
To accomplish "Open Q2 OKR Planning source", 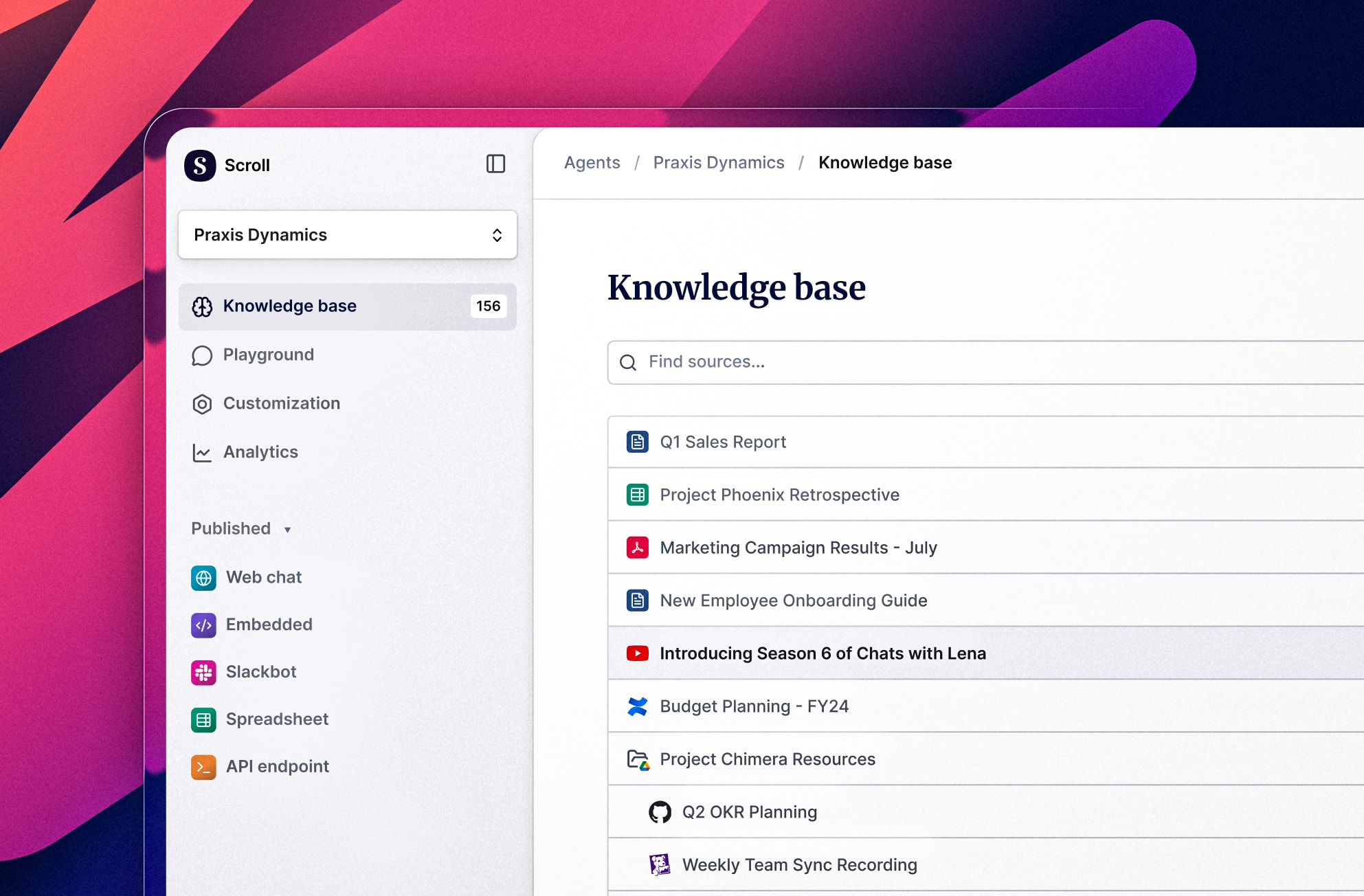I will tap(985, 813).
